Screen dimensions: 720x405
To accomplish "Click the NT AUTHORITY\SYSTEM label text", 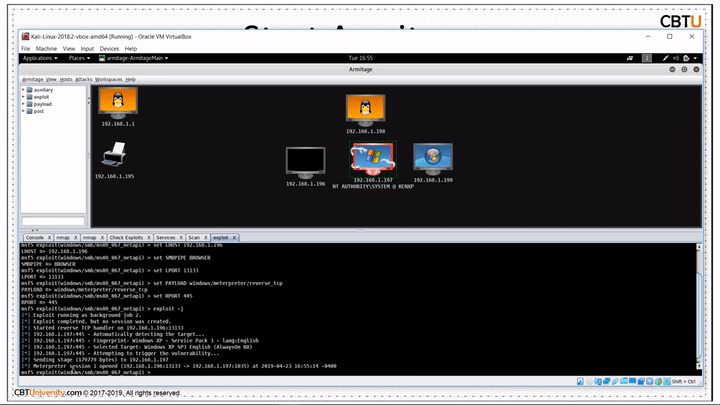I will click(x=373, y=187).
